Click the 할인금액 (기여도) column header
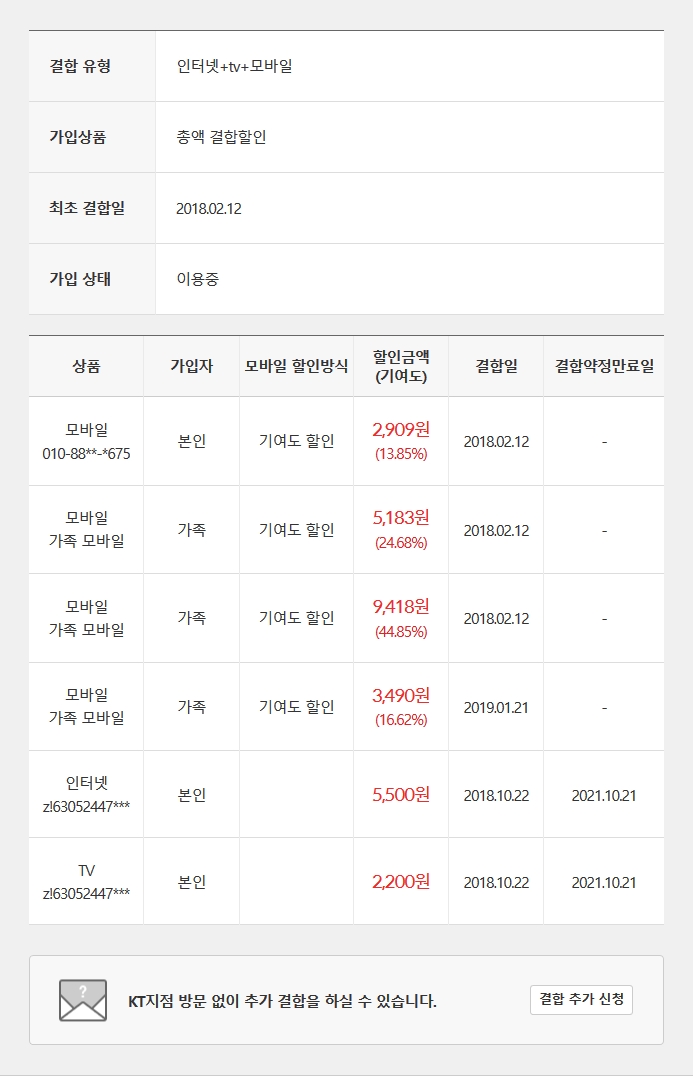The image size is (693, 1076). 400,366
